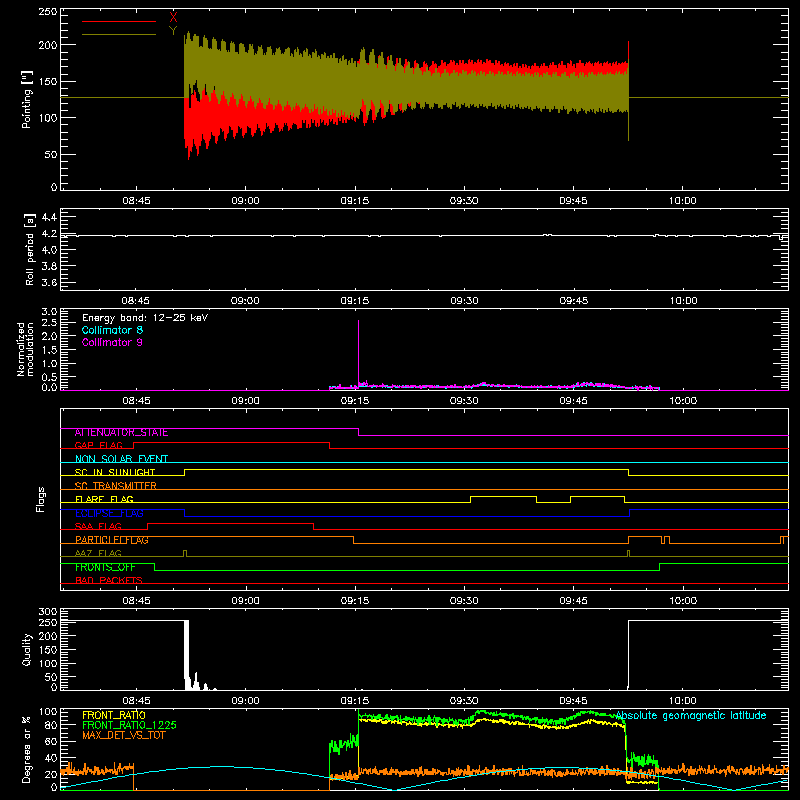This screenshot has width=800, height=800.
Task: Click the olive Y legend line sample
Action: pos(119,34)
